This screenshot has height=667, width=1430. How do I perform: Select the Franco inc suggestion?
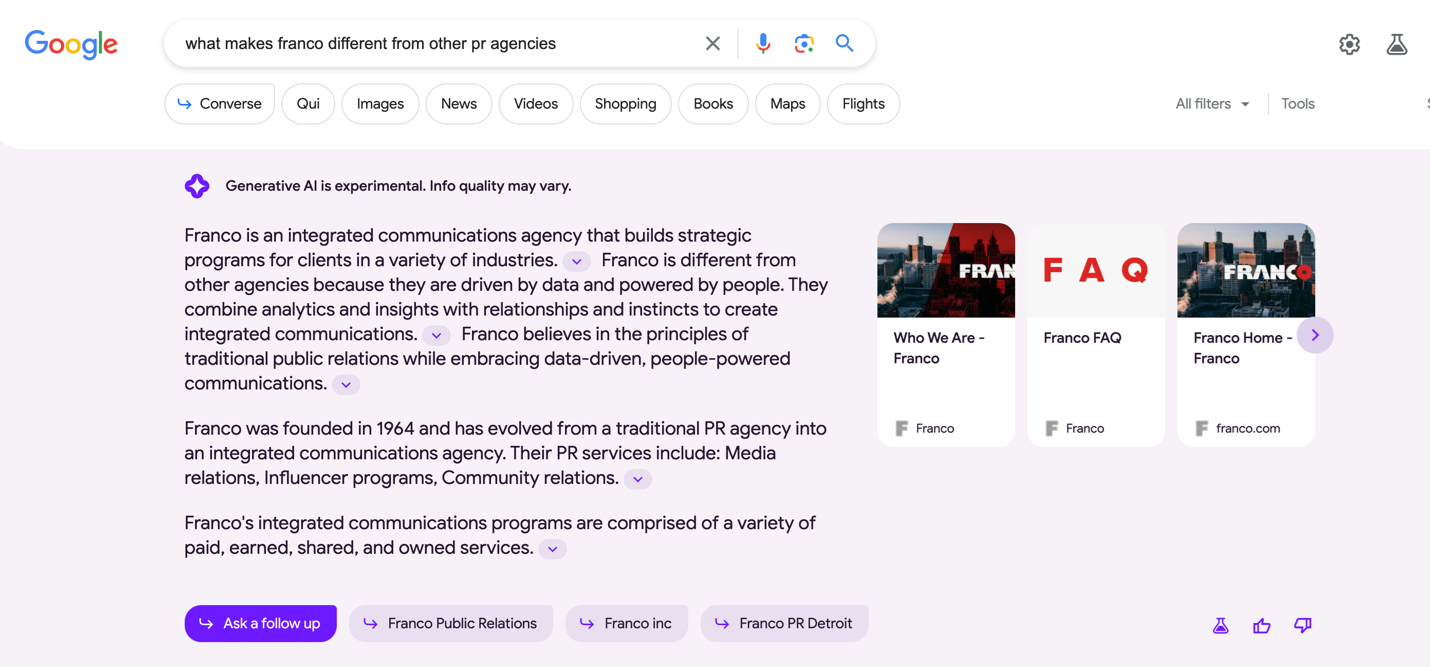tap(626, 623)
